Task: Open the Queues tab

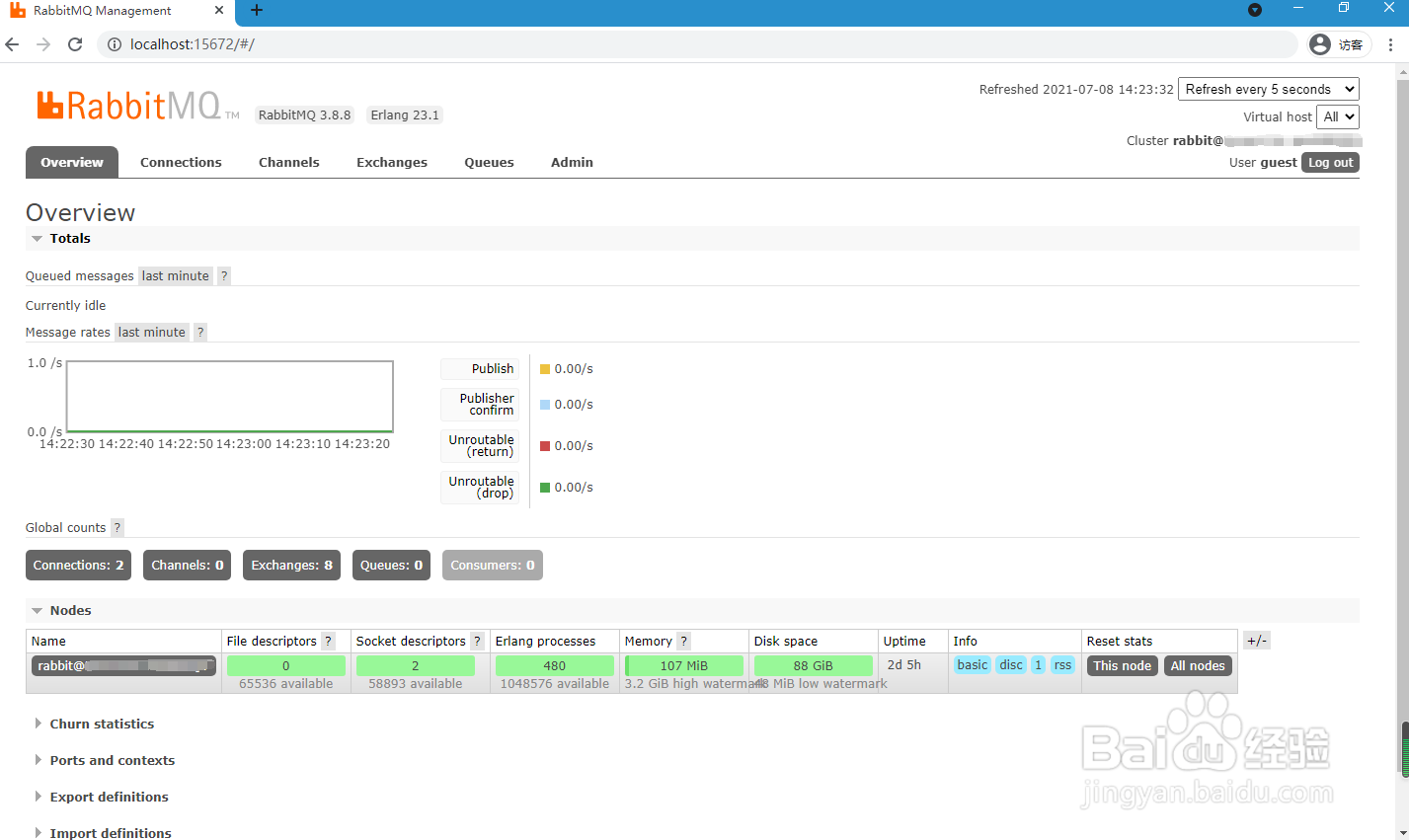Action: 490,163
